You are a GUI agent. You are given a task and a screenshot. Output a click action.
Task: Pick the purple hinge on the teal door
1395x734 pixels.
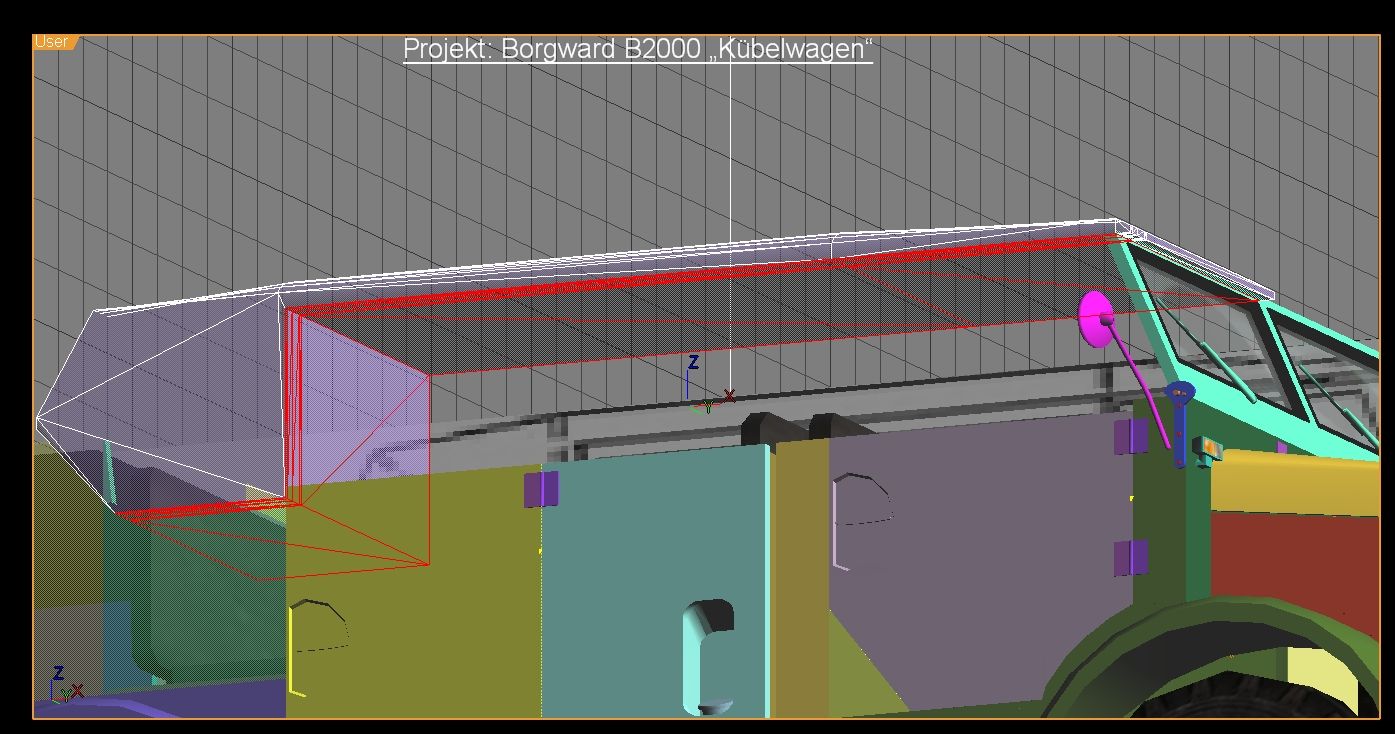[541, 490]
